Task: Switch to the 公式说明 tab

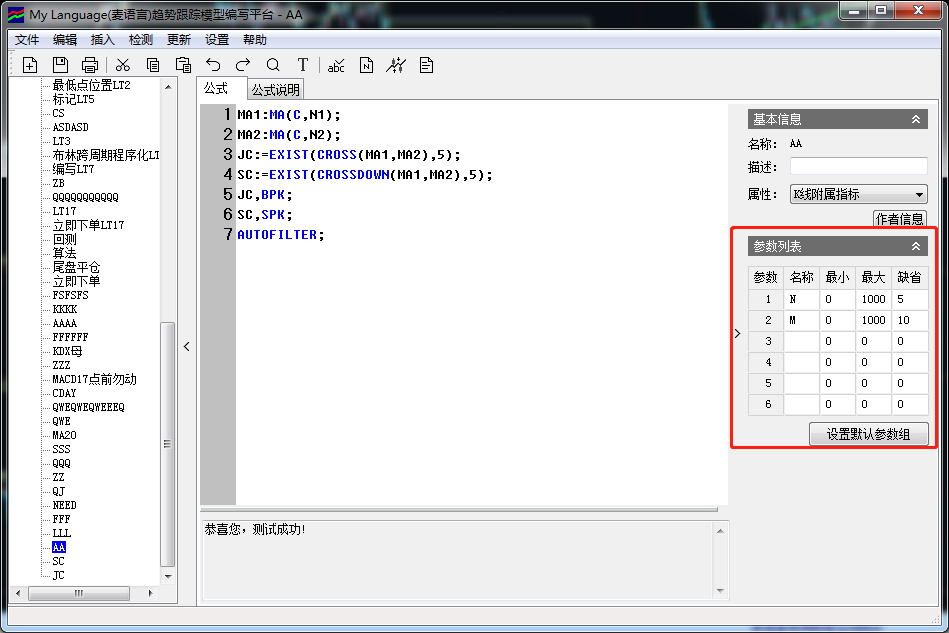Action: (x=275, y=90)
